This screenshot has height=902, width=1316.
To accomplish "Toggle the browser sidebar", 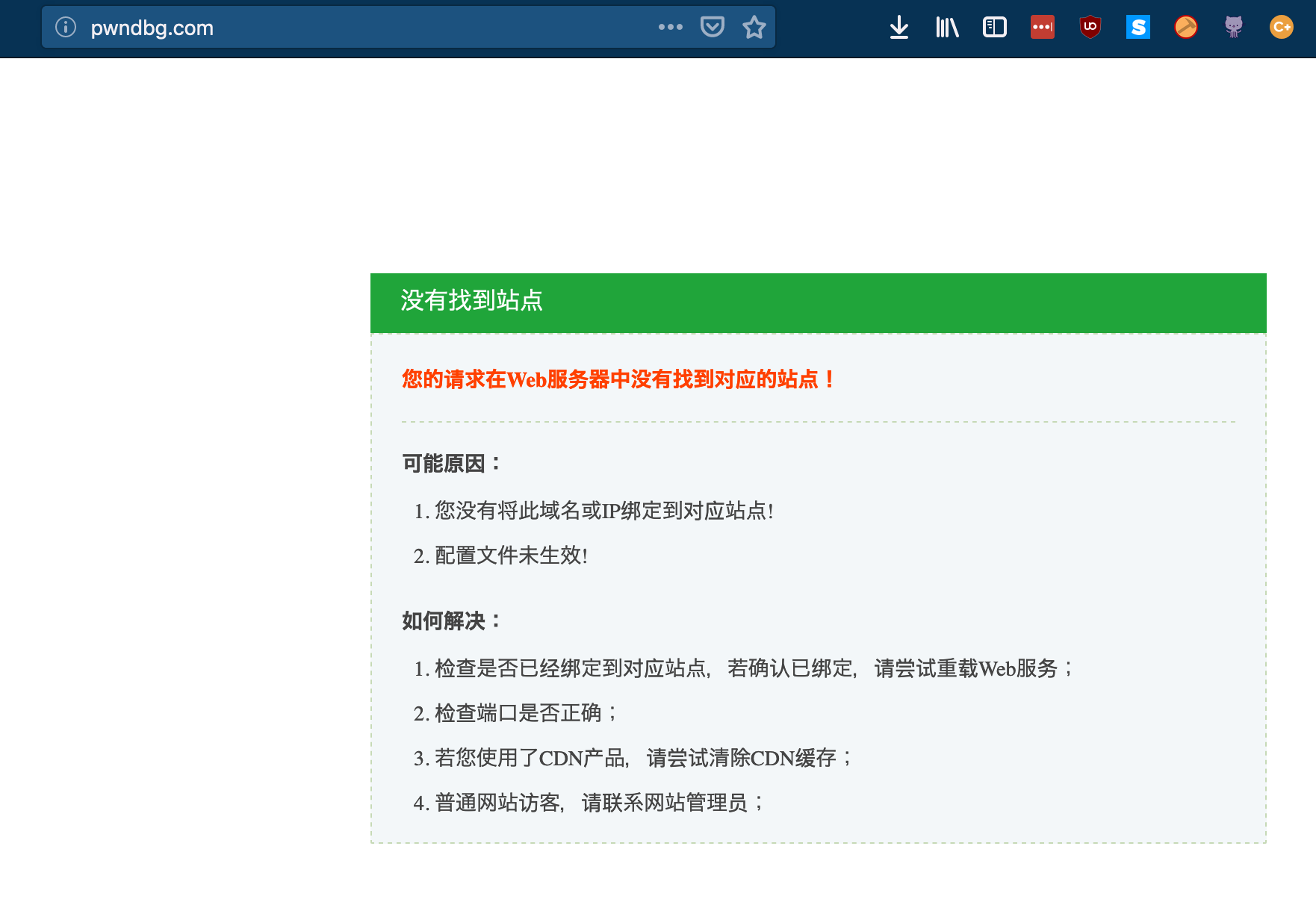I will [994, 27].
